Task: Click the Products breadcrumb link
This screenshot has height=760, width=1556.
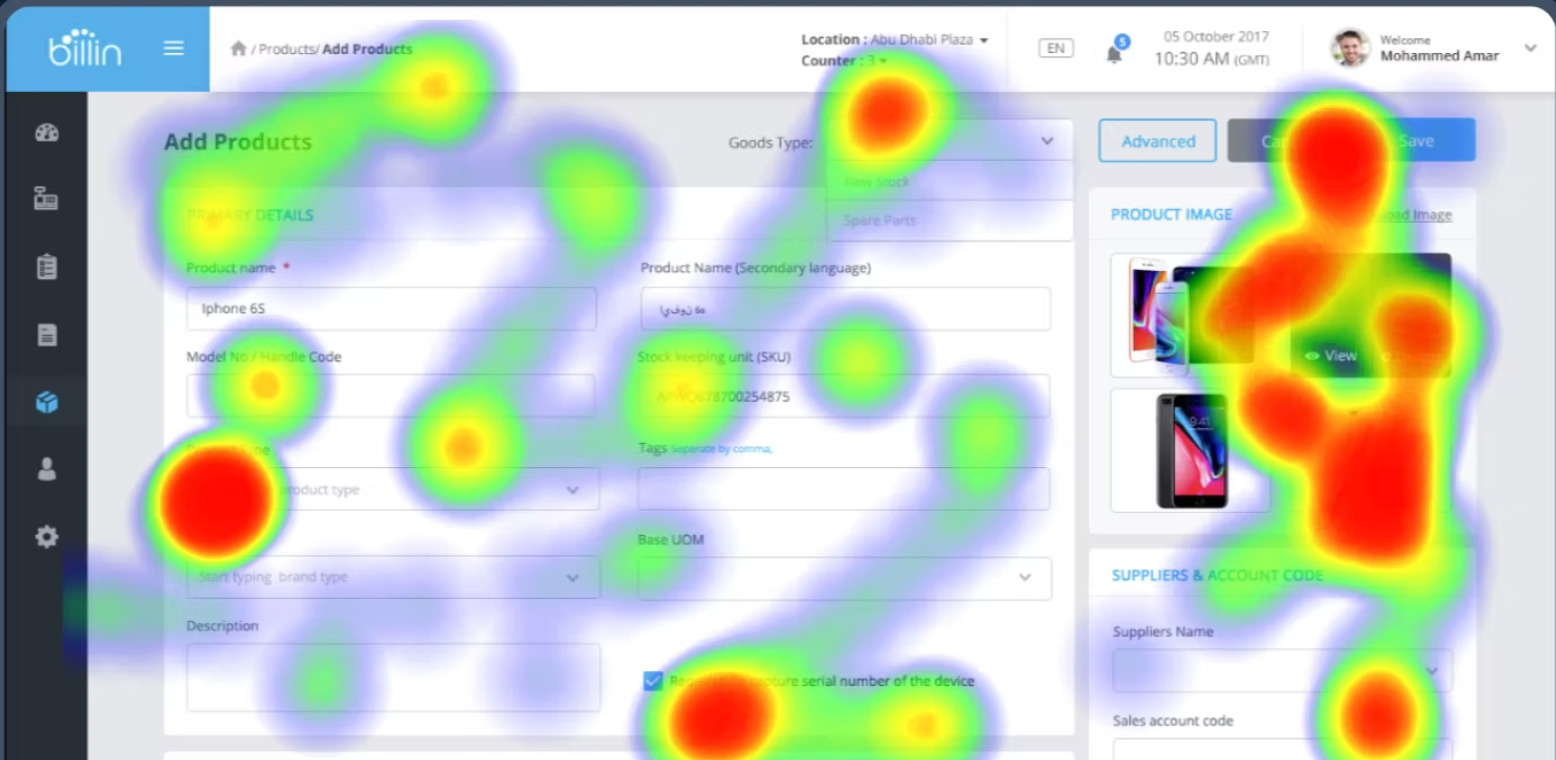Action: pos(288,49)
